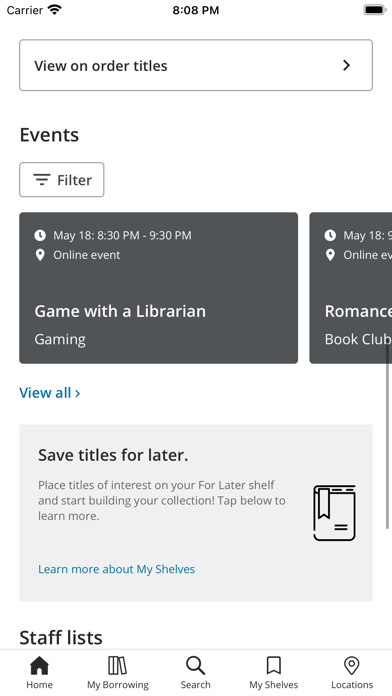Tap the clock icon on Game with a Librarian card

[x=40, y=235]
